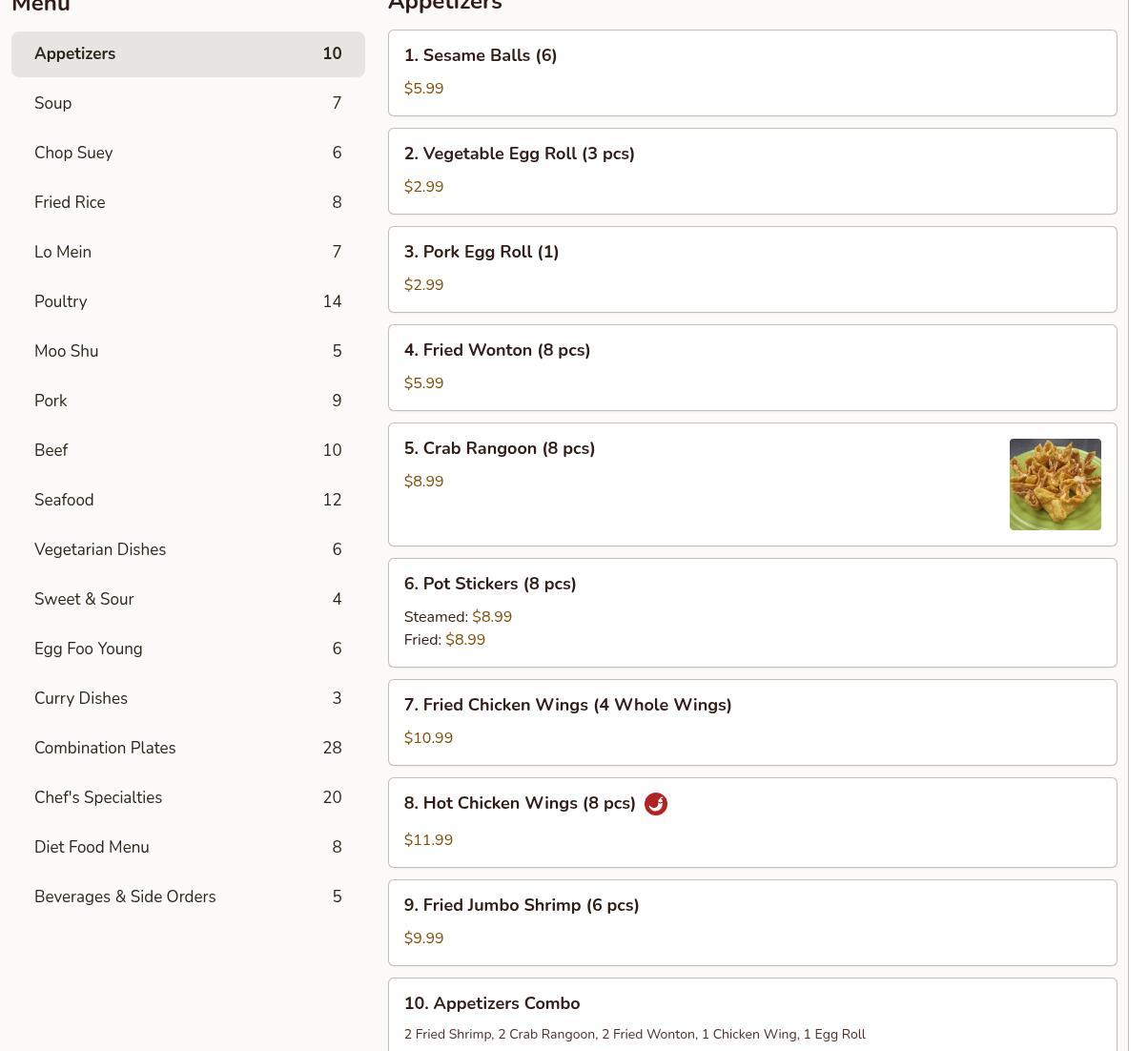
Task: Open the Poultry category
Action: pos(188,302)
